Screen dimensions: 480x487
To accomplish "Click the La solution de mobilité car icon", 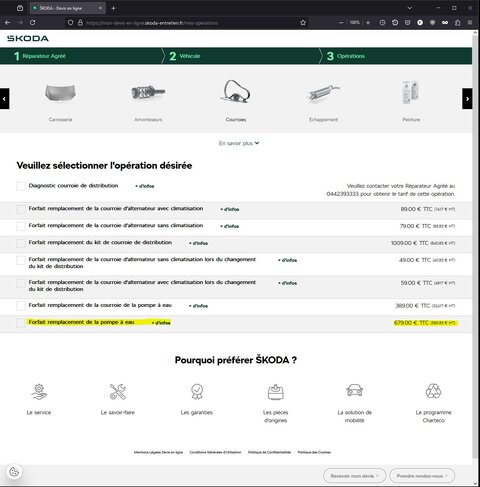I will pos(355,390).
